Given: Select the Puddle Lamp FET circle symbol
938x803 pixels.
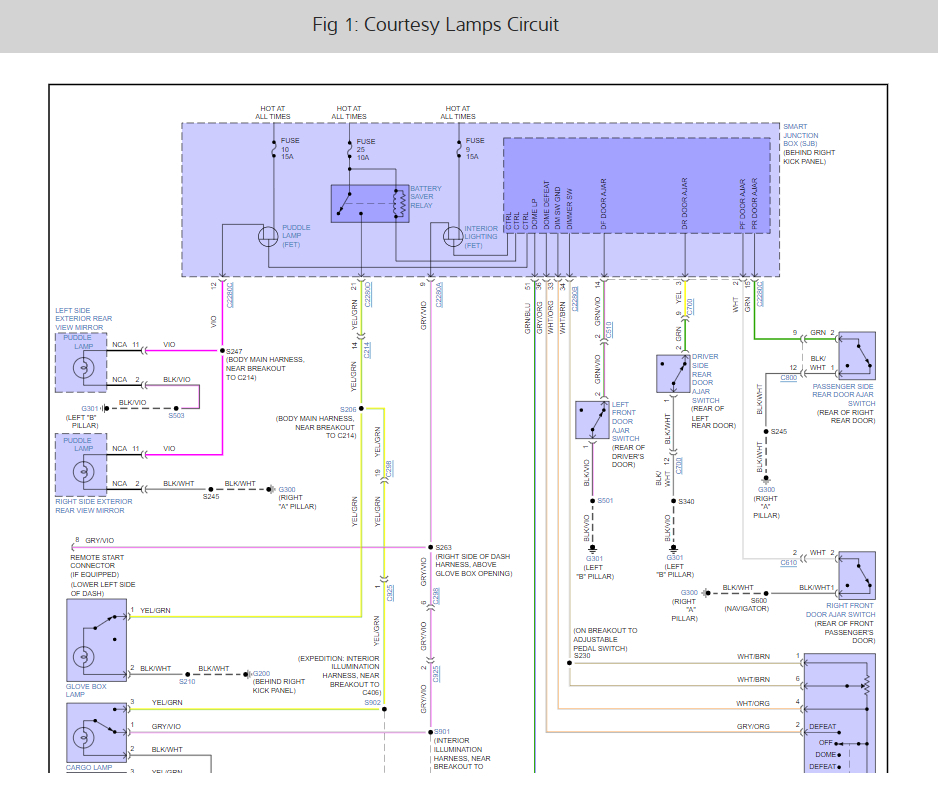Looking at the screenshot, I should [x=268, y=236].
